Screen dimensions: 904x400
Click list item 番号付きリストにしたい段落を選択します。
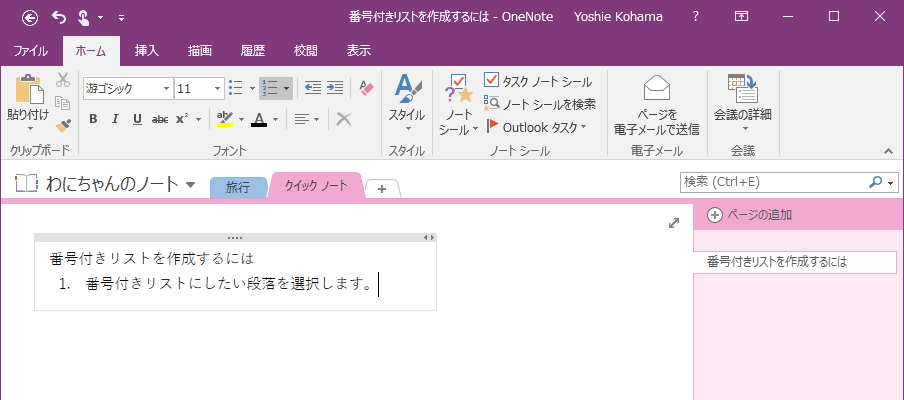point(229,284)
